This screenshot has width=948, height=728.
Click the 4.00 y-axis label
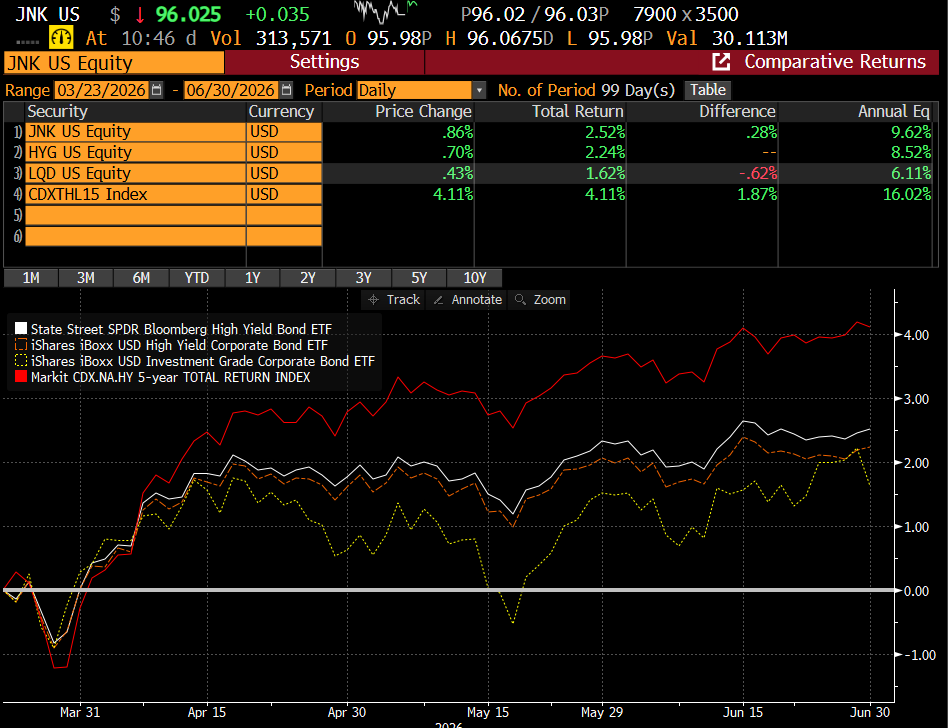[916, 335]
